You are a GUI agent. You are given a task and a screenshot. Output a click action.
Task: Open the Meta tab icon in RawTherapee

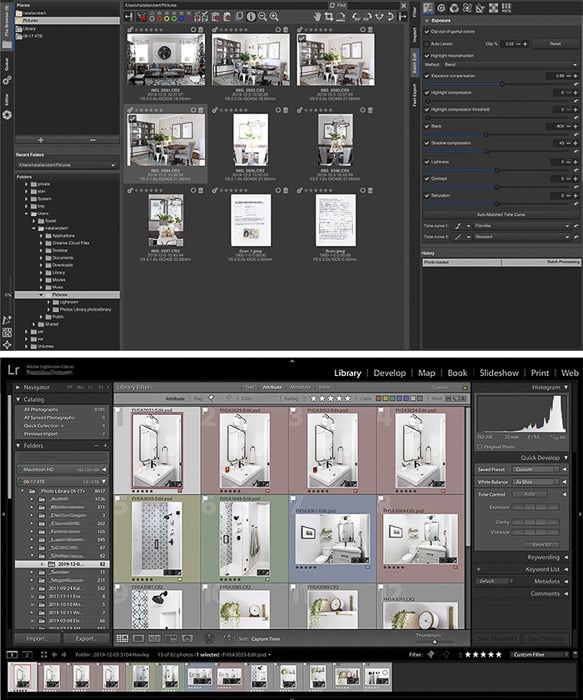click(506, 8)
